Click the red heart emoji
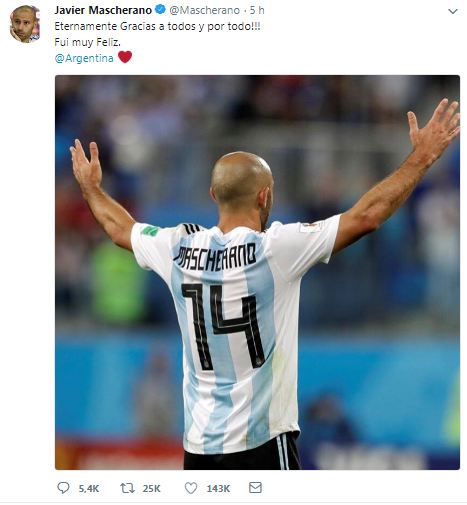 [x=125, y=57]
